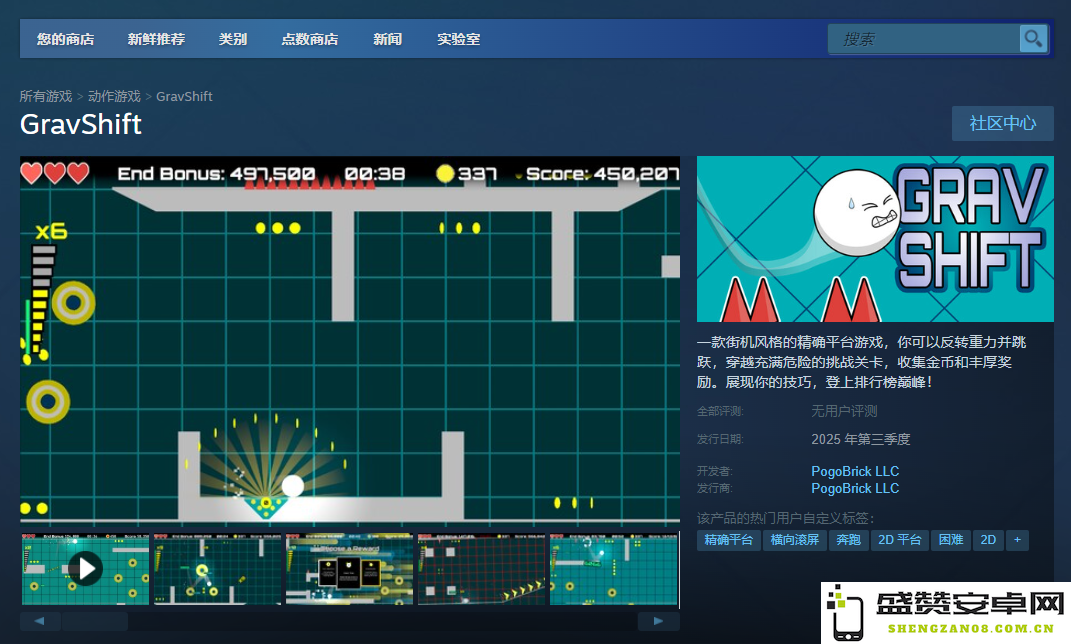Open the 实验室 tab
Screen dimensions: 1071x644
pyautogui.click(x=458, y=39)
